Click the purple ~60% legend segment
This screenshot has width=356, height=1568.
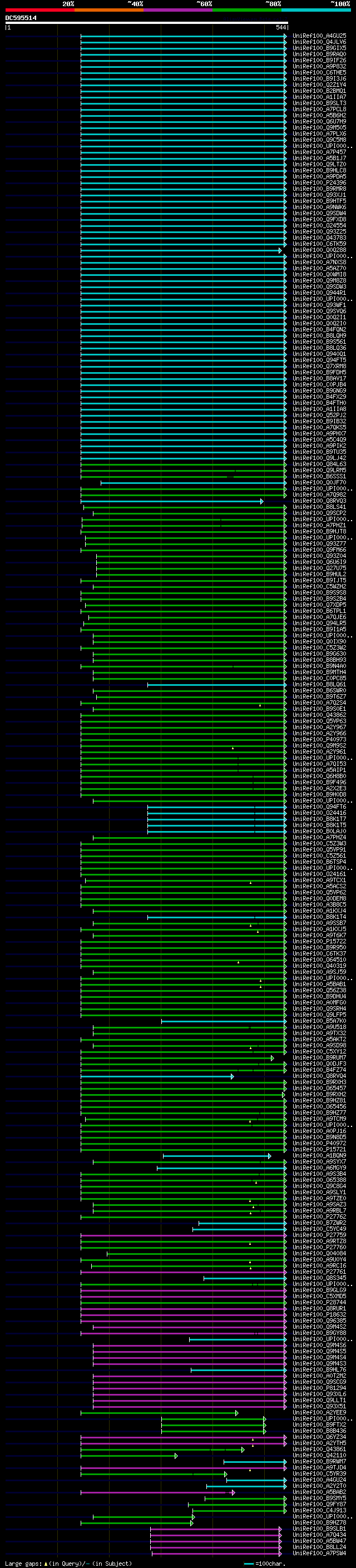(179, 10)
